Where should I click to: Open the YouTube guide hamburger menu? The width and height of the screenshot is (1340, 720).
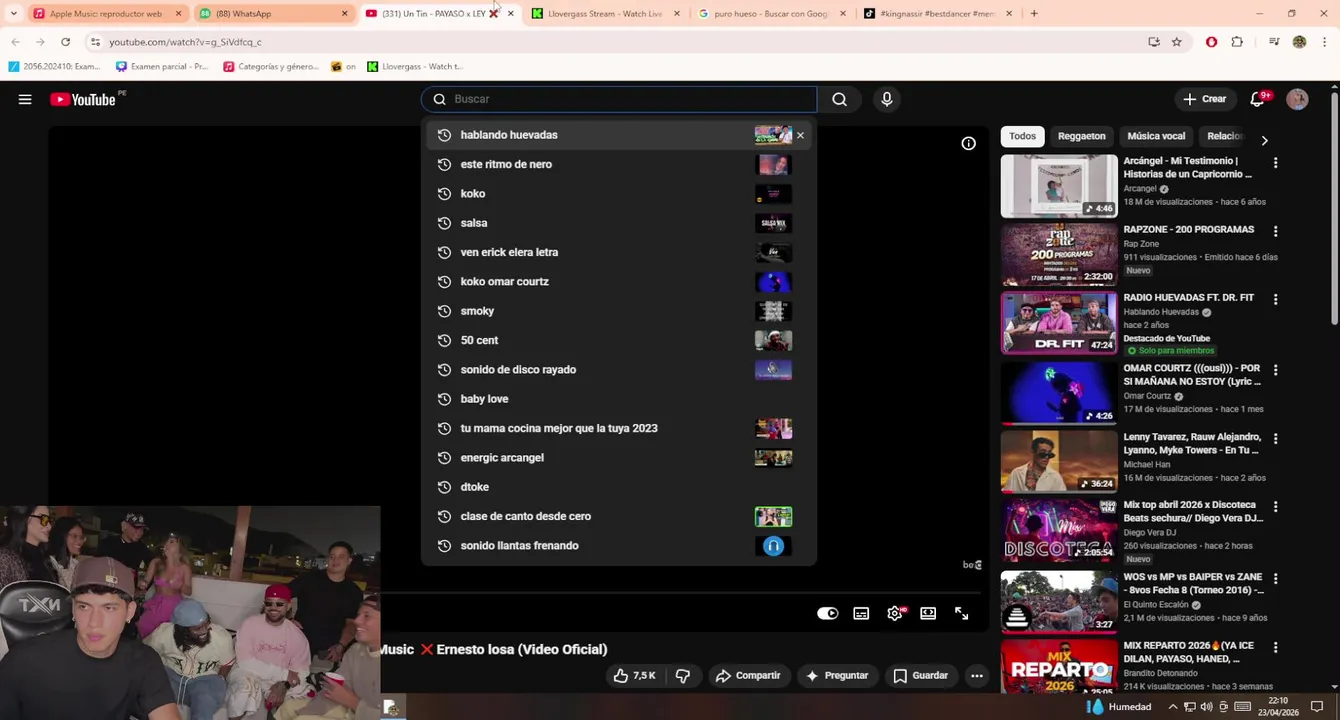click(x=25, y=99)
